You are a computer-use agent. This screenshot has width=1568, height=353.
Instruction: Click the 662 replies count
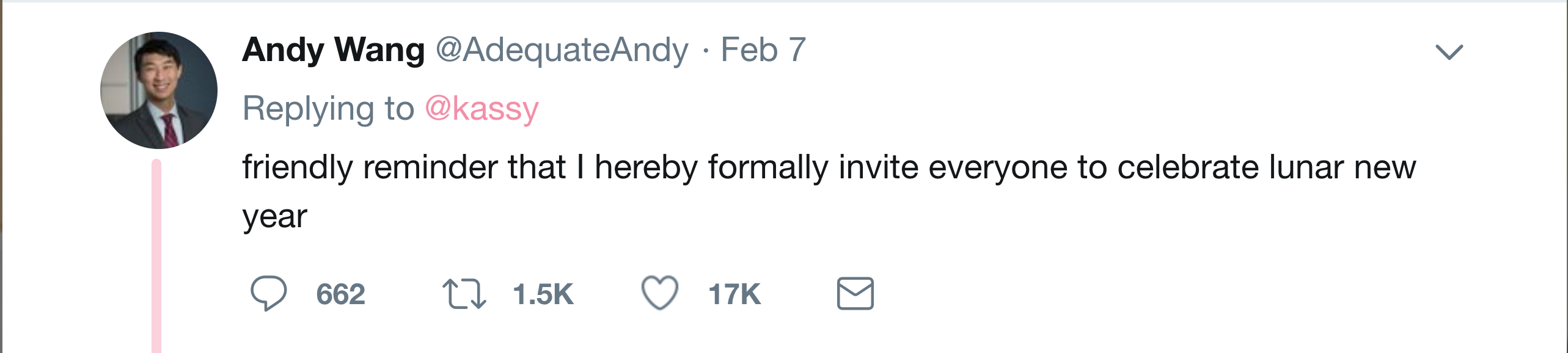[x=341, y=294]
